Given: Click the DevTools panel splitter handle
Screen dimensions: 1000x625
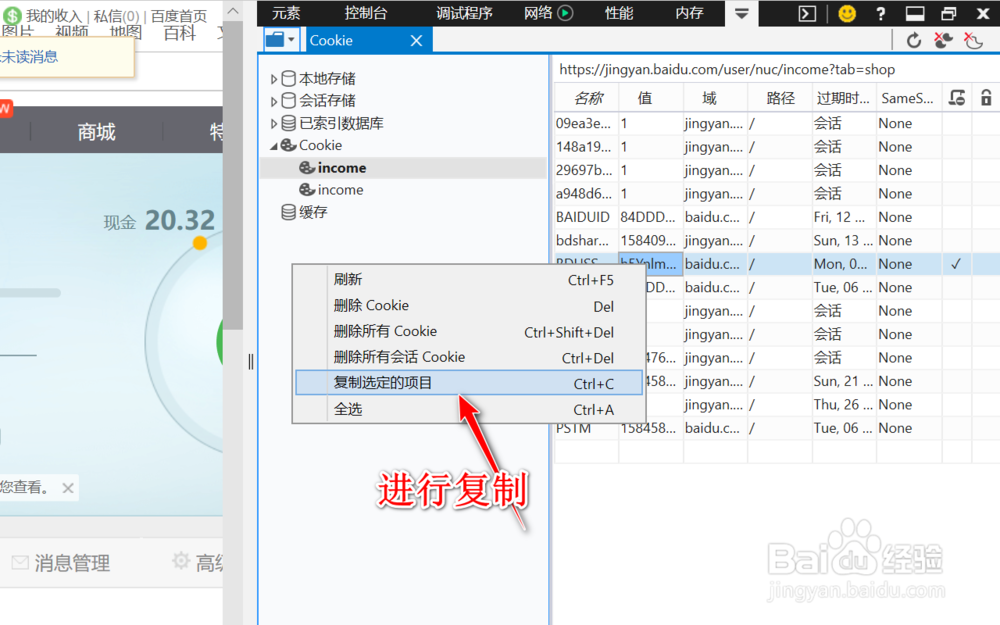Looking at the screenshot, I should tap(251, 362).
